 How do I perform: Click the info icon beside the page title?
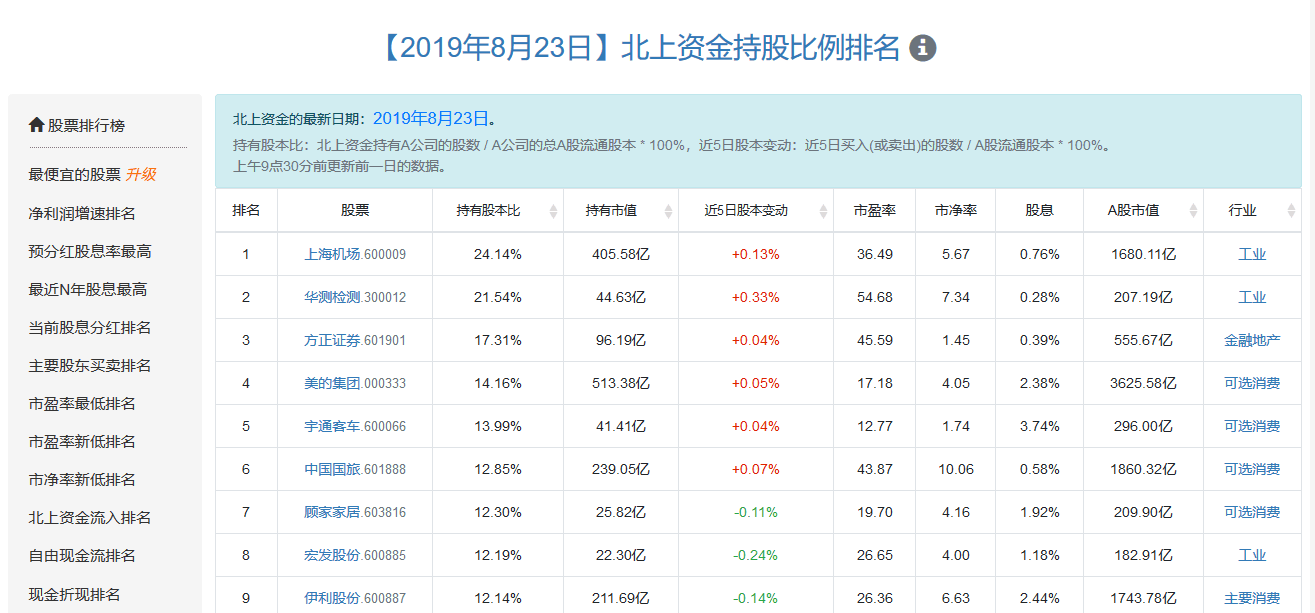[x=923, y=48]
